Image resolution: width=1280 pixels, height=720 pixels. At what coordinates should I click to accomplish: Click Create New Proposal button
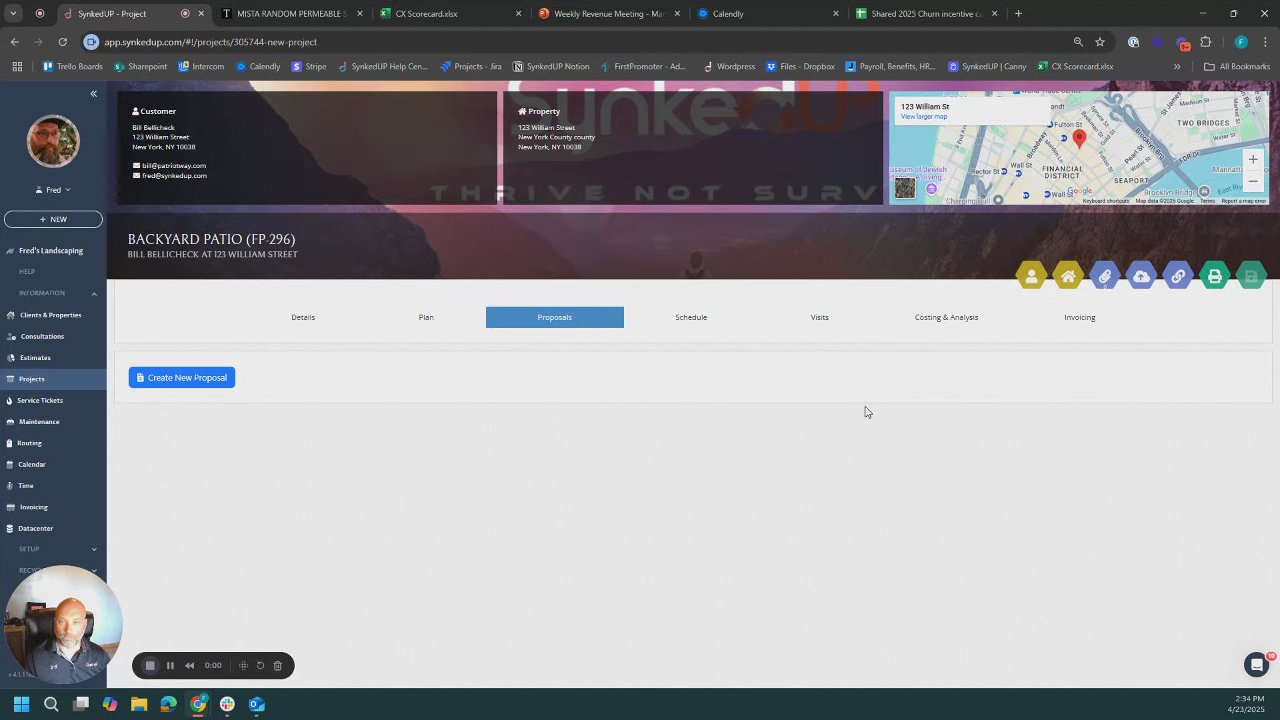pos(182,377)
